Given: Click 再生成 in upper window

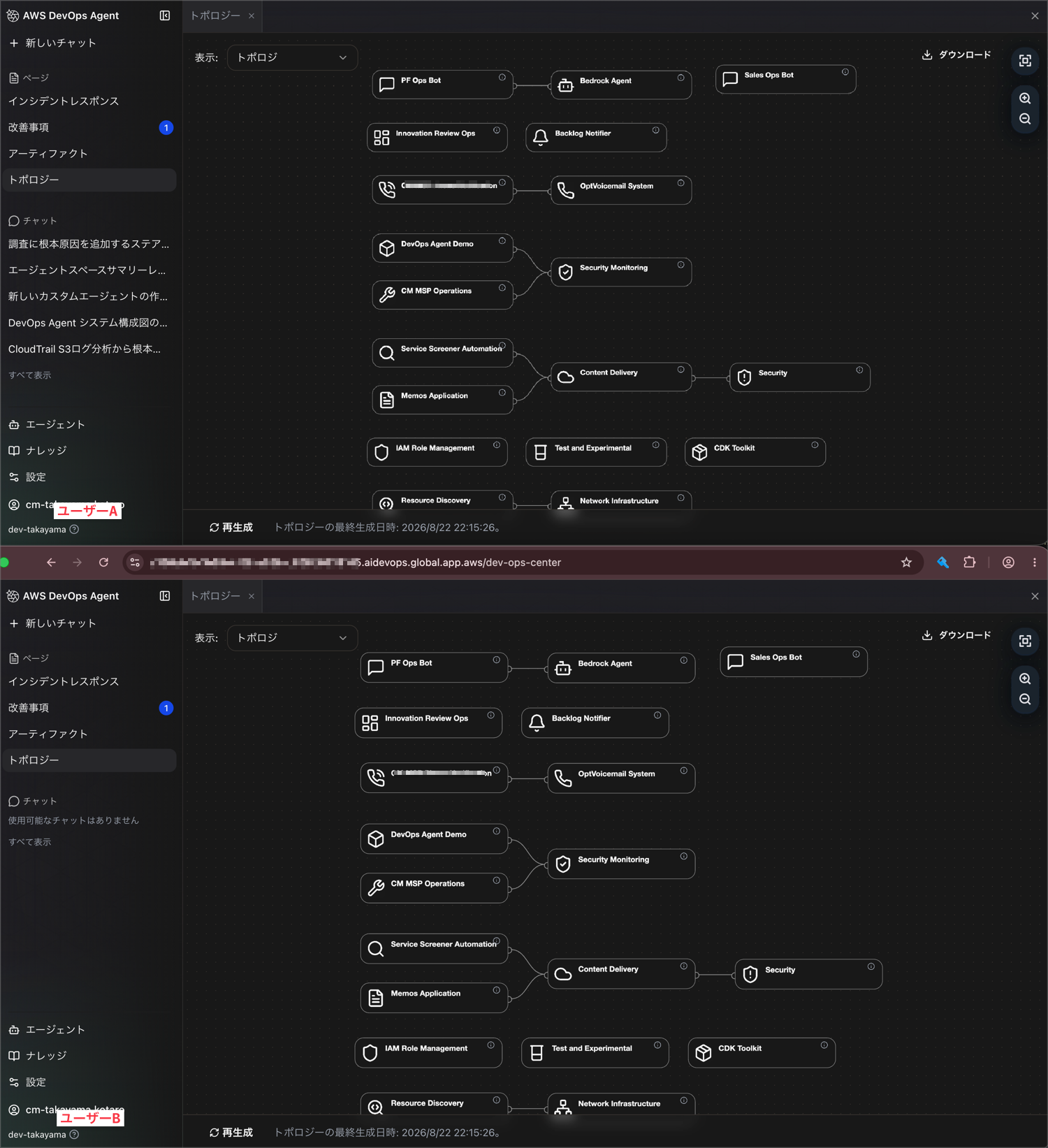Looking at the screenshot, I should [231, 528].
